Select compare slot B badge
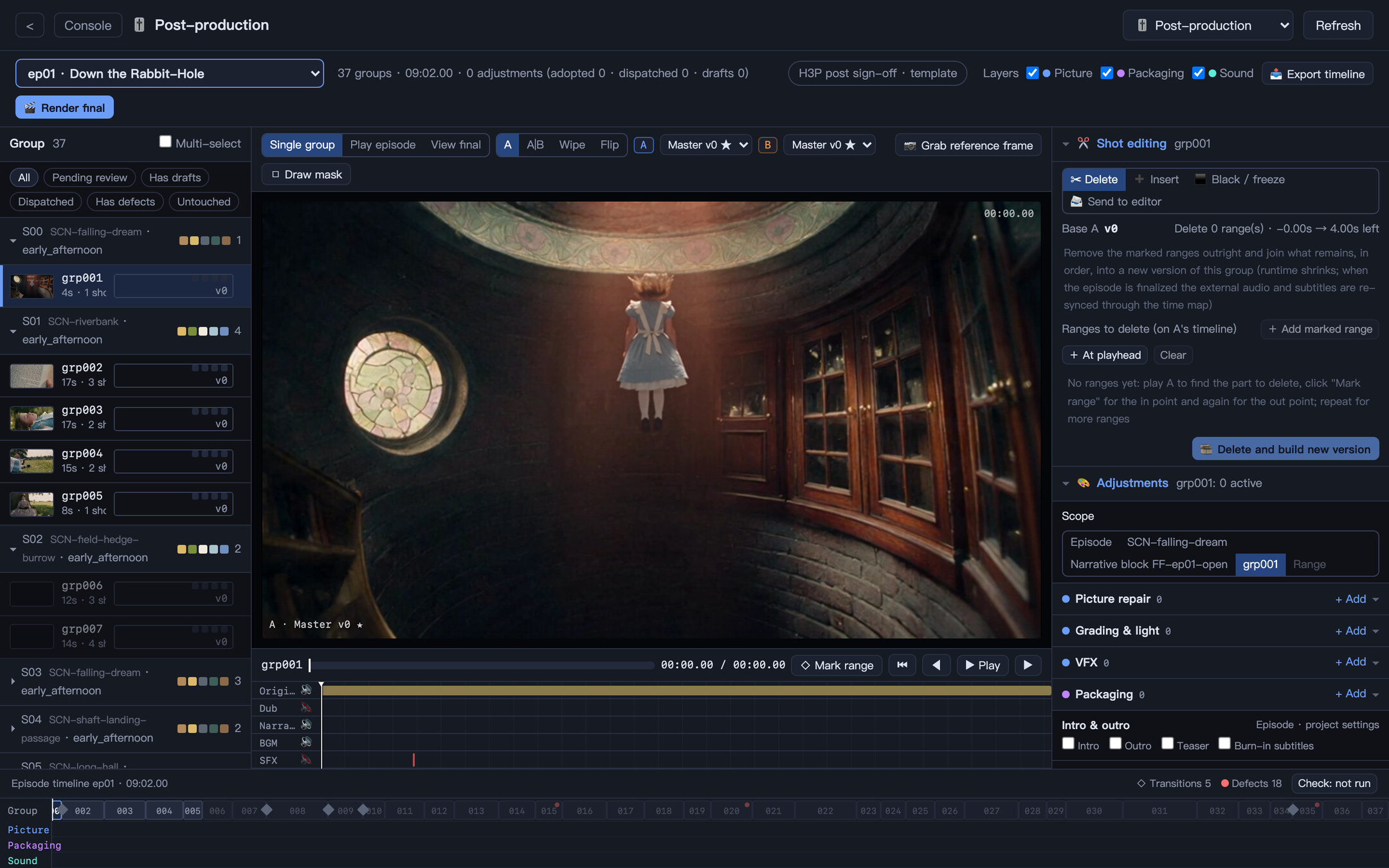Screen dimensions: 1389x868 767,145
